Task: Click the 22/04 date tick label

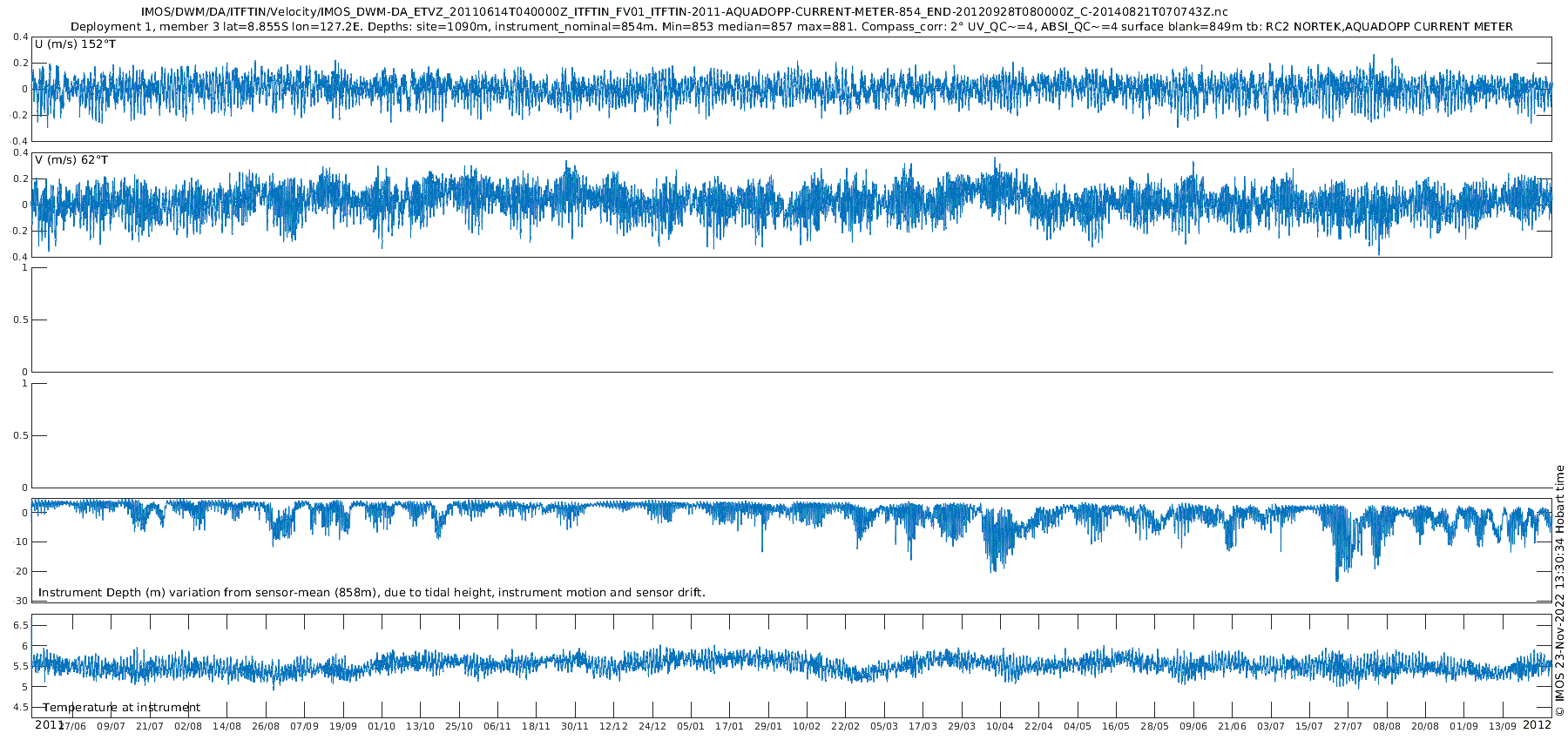Action: [x=1038, y=726]
